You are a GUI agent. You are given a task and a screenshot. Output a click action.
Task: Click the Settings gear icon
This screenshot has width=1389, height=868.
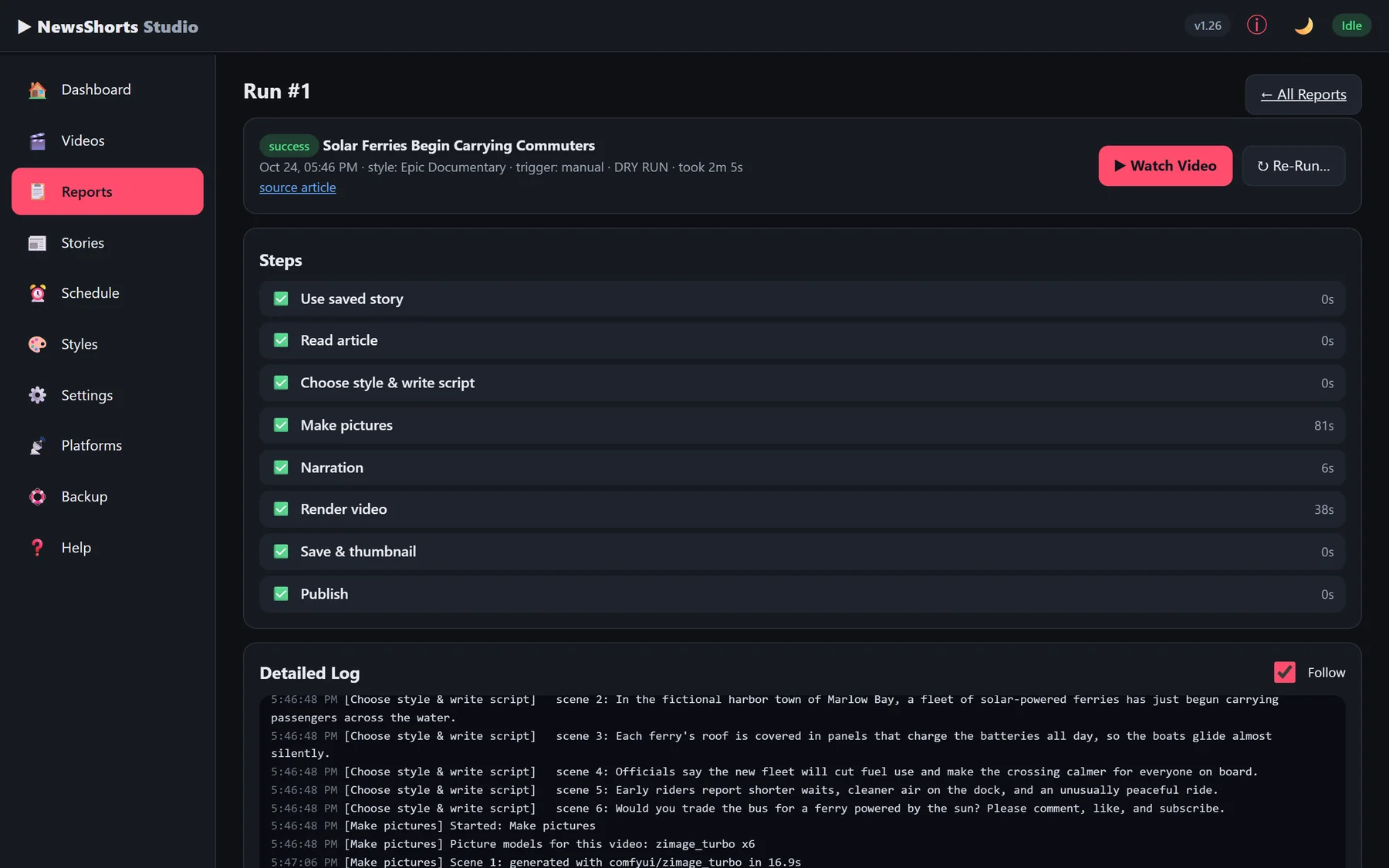pos(37,395)
